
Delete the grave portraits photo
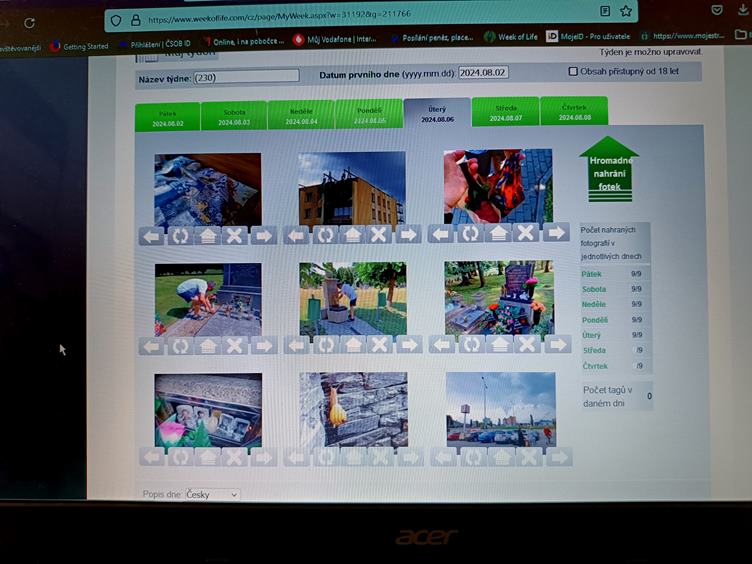click(235, 457)
